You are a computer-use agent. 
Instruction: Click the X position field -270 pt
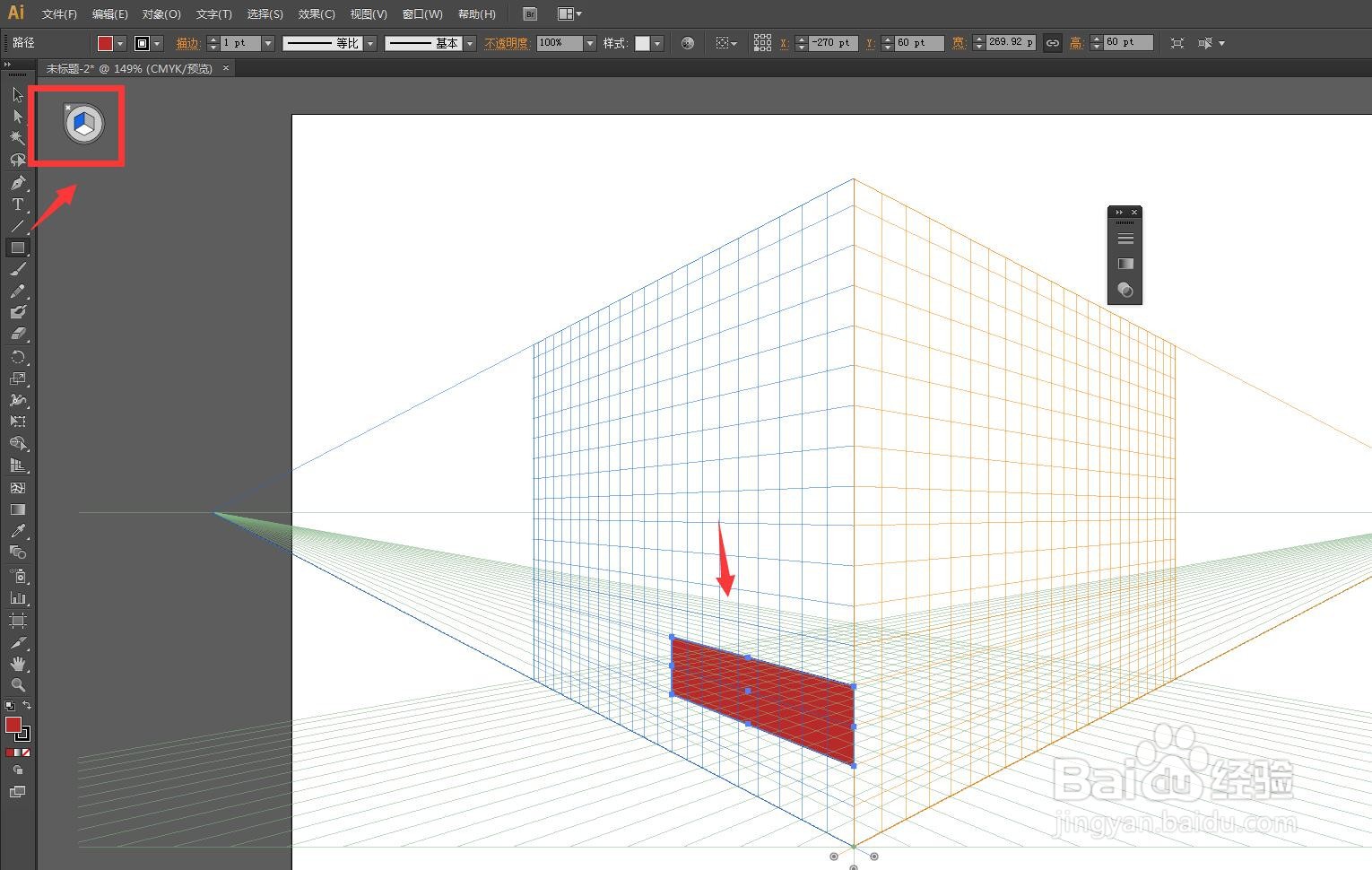point(834,43)
